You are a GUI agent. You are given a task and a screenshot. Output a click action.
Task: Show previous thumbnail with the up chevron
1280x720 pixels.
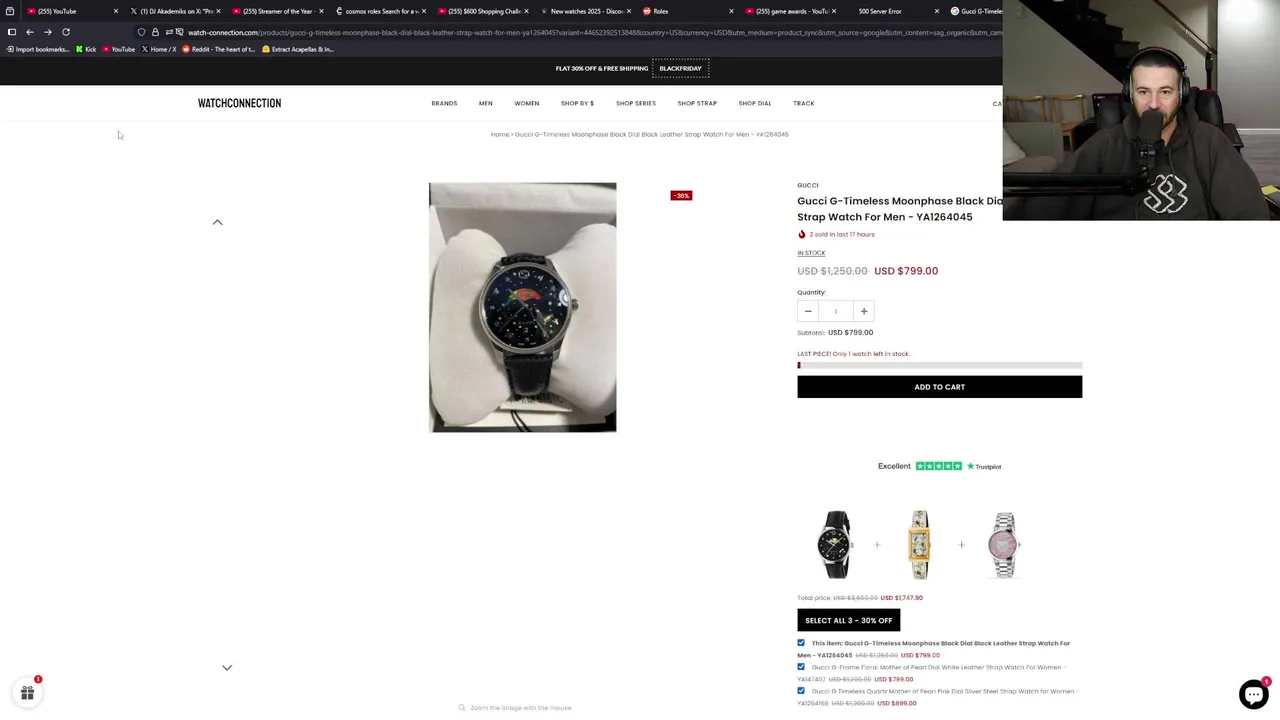click(217, 222)
